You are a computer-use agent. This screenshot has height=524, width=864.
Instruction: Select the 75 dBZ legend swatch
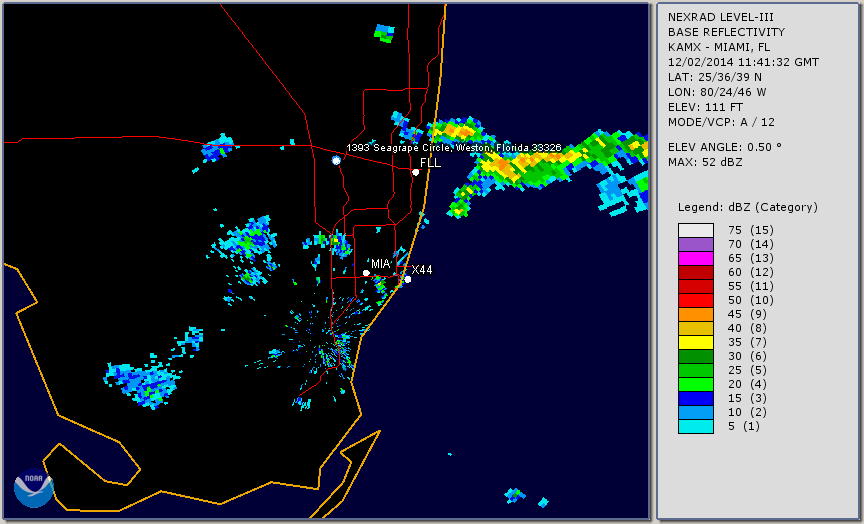pos(696,230)
